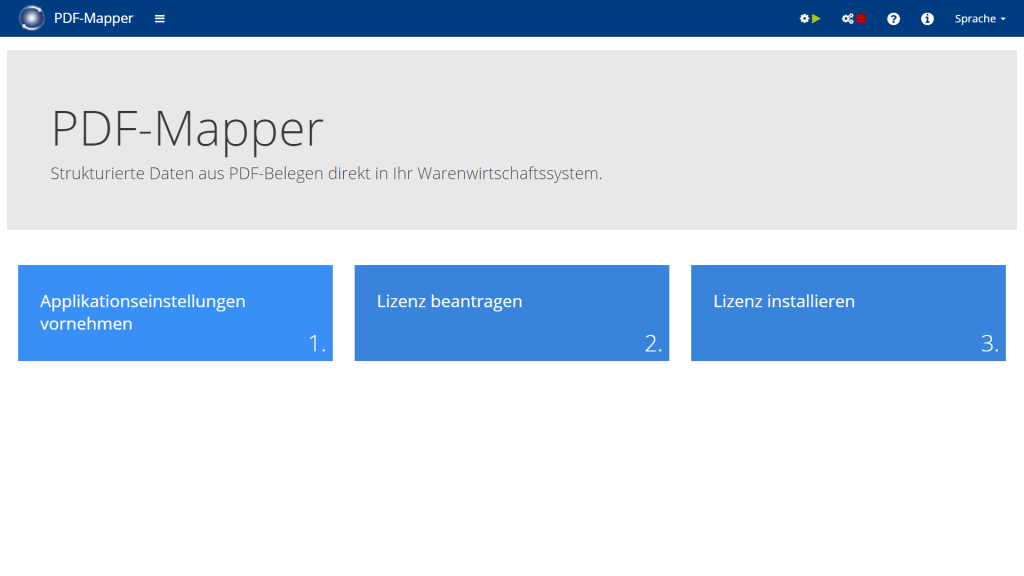Open the Lizenz installieren tile
Screen dimensions: 1024x576
848,313
